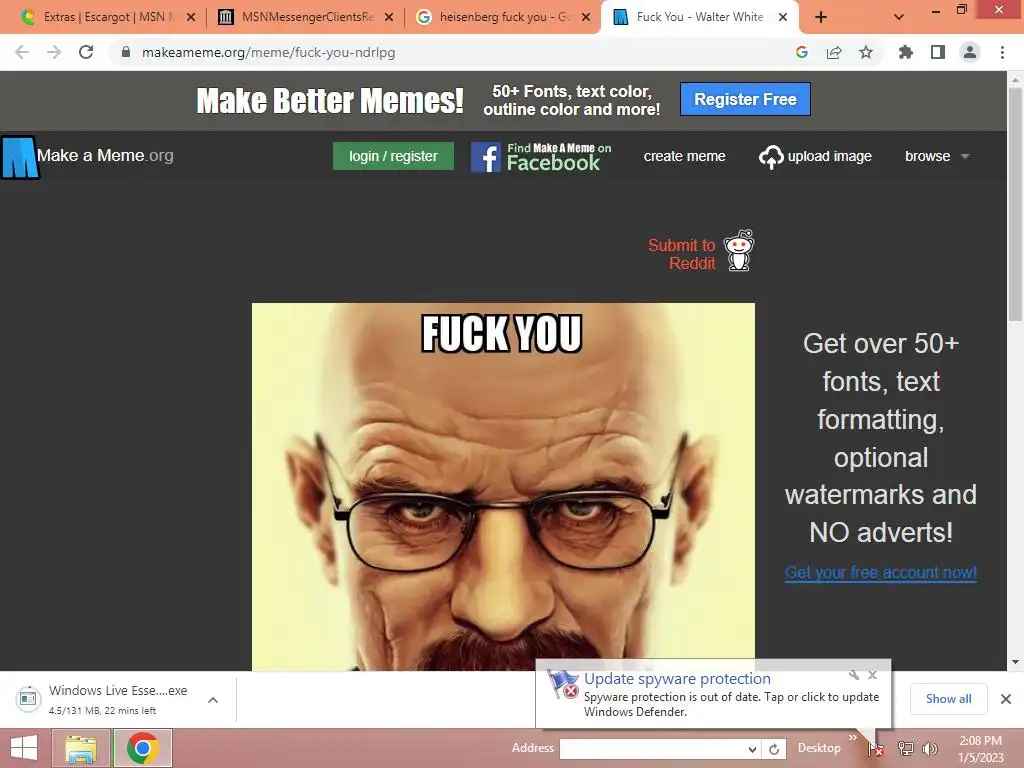View site lock security info
The height and width of the screenshot is (768, 1024).
[126, 52]
